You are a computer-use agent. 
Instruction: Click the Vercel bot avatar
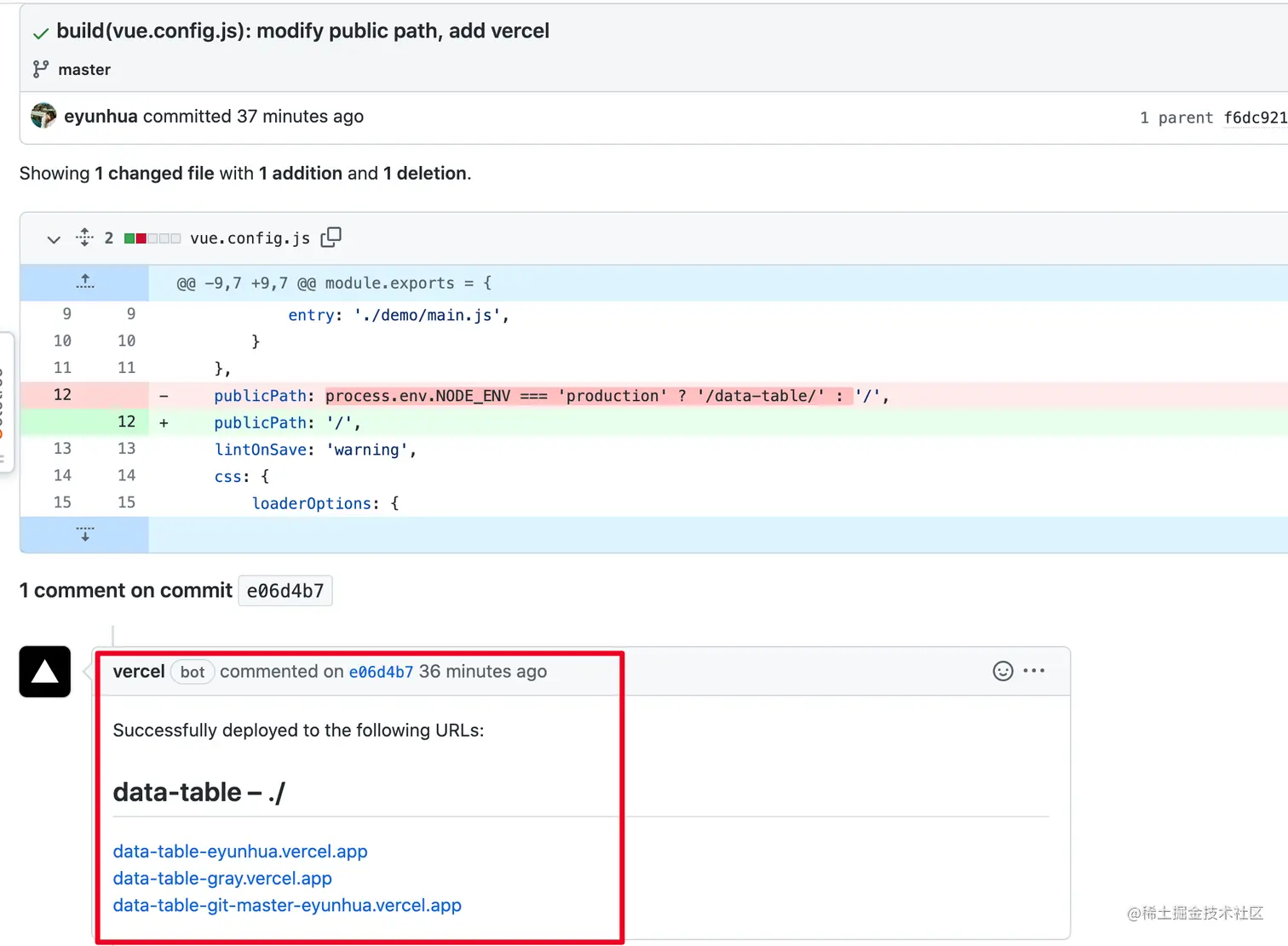pos(45,672)
